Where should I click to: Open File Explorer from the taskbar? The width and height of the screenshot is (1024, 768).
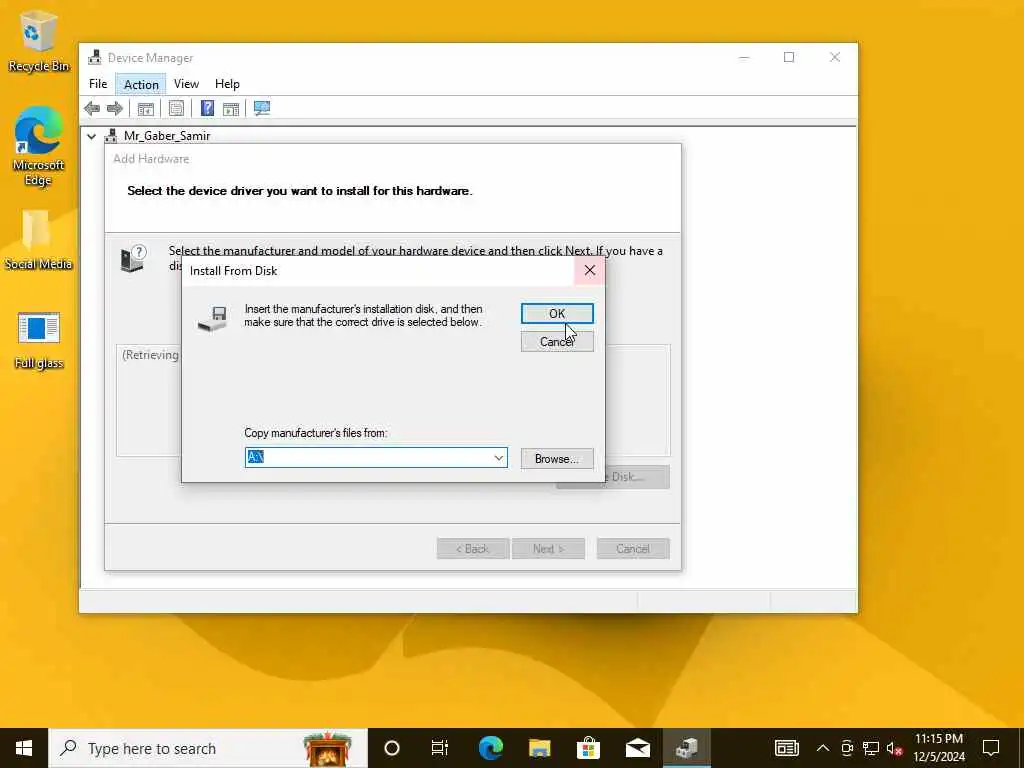click(x=539, y=748)
